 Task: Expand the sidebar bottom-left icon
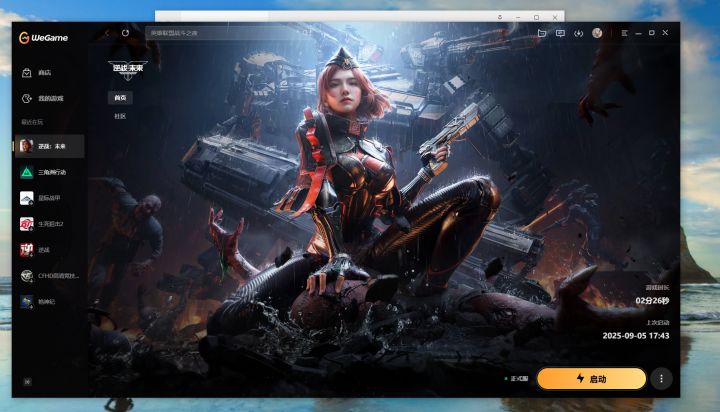(28, 382)
